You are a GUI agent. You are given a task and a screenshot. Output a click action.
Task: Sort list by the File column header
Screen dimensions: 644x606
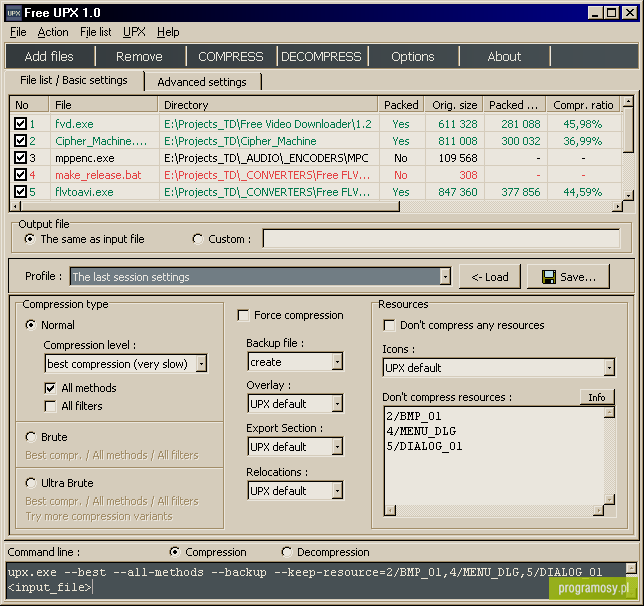coord(104,105)
